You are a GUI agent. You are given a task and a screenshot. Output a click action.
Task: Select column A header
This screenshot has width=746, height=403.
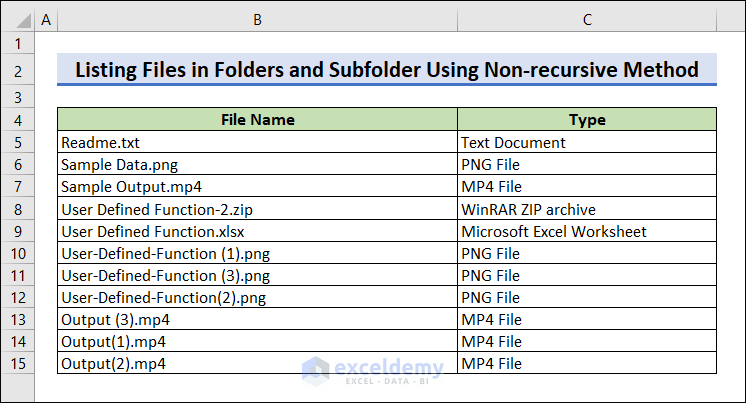click(46, 19)
